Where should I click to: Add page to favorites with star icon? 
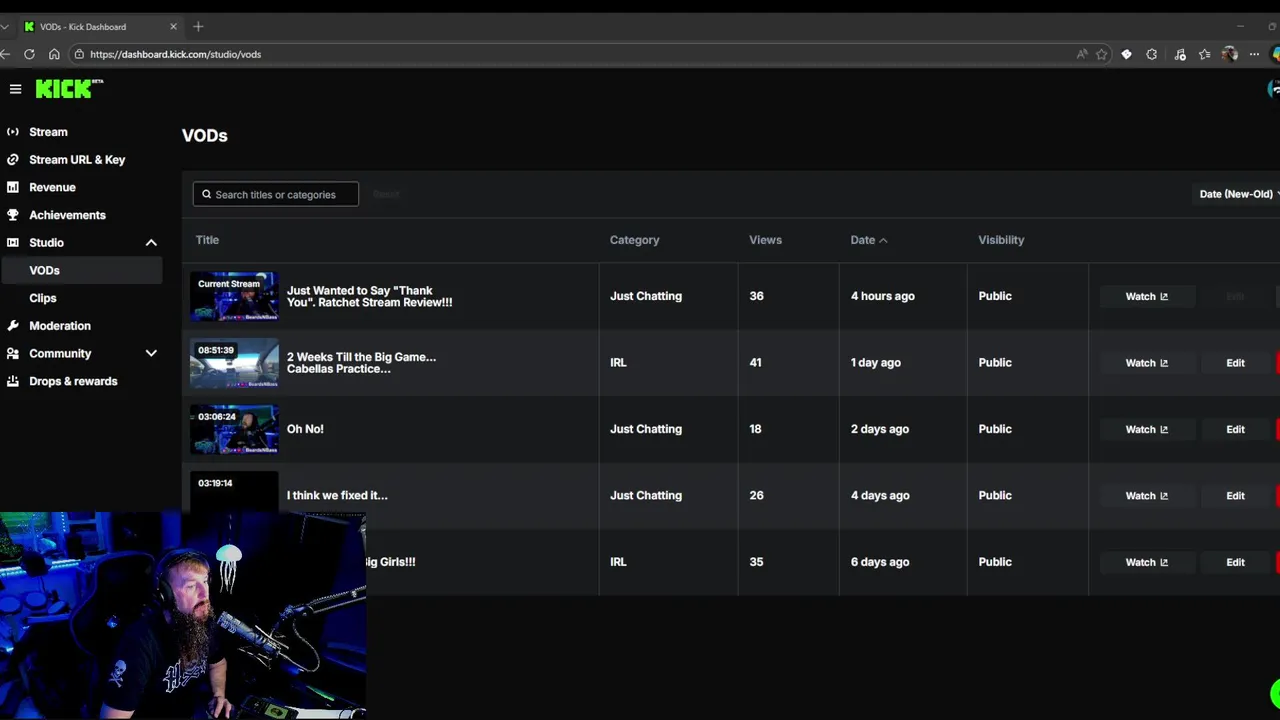(x=1102, y=54)
